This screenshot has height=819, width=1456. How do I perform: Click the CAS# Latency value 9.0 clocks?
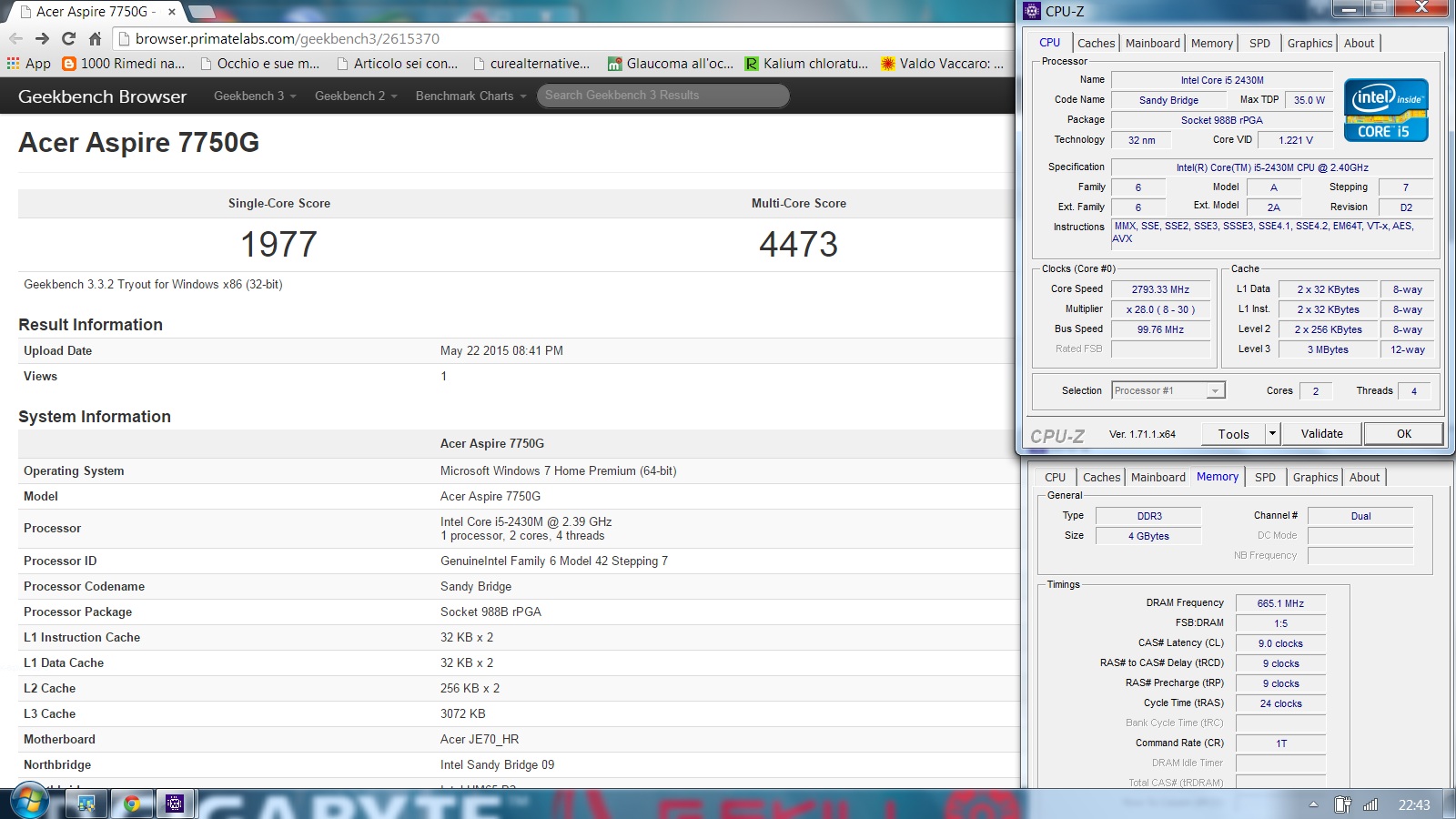point(1280,643)
